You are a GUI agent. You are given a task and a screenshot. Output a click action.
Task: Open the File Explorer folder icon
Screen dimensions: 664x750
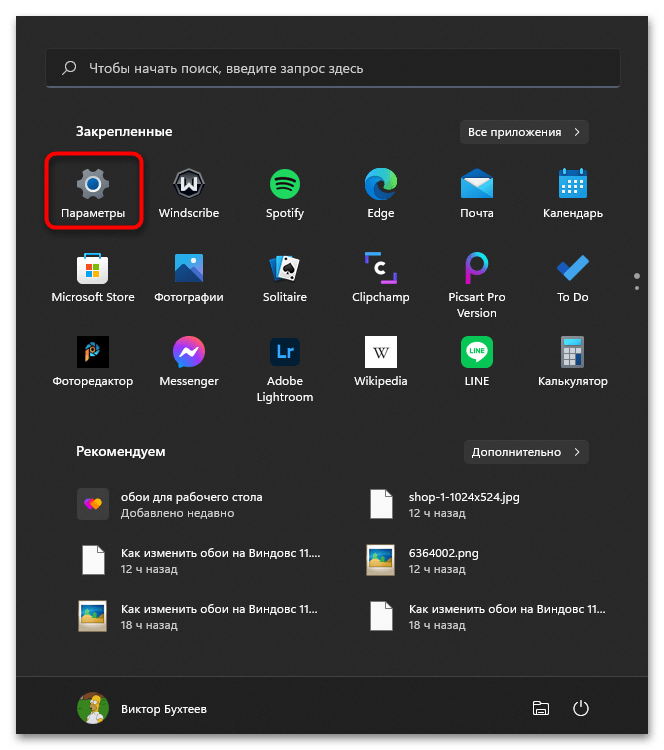click(541, 708)
